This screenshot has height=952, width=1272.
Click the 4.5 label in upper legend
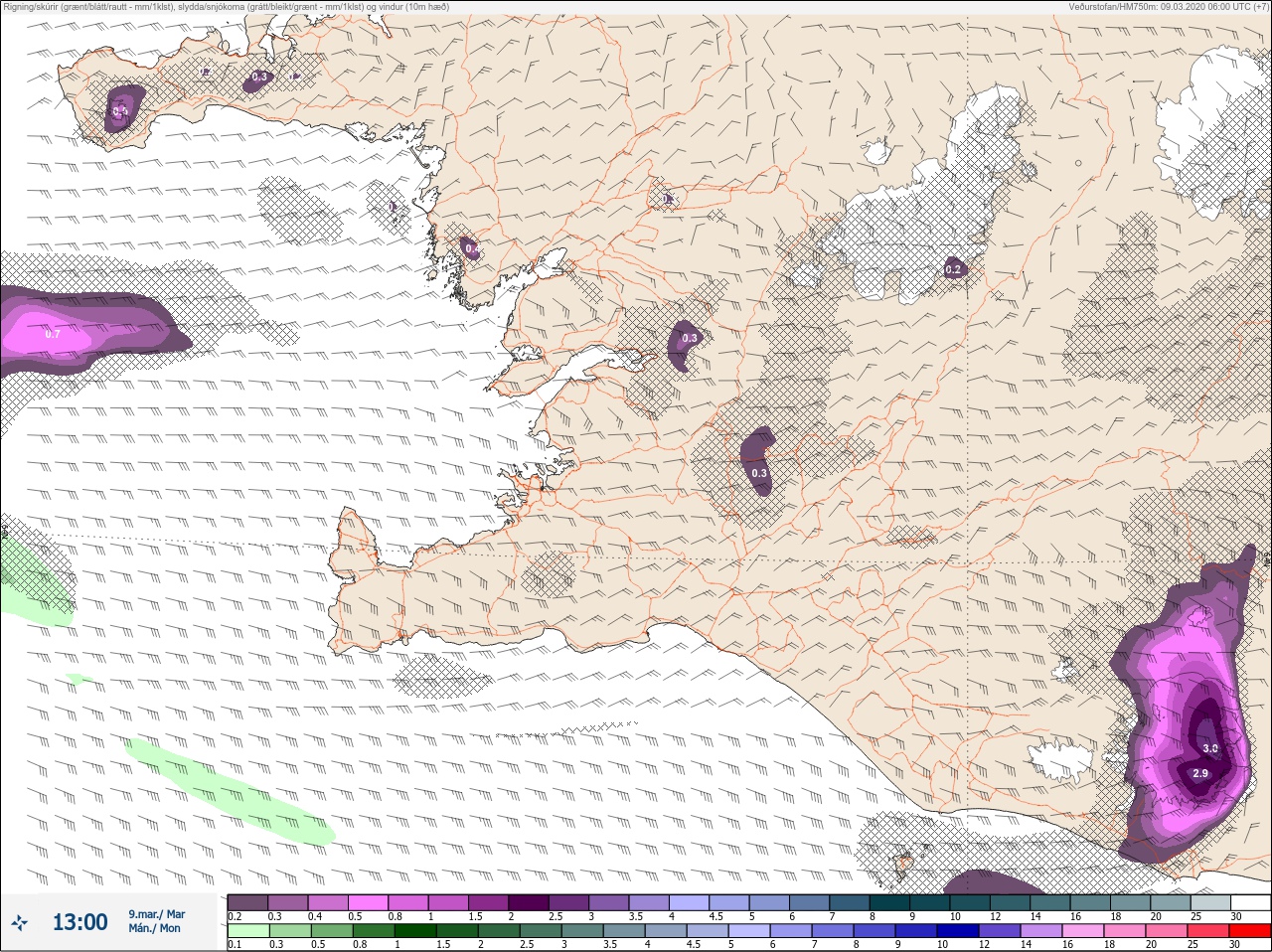pos(716,916)
